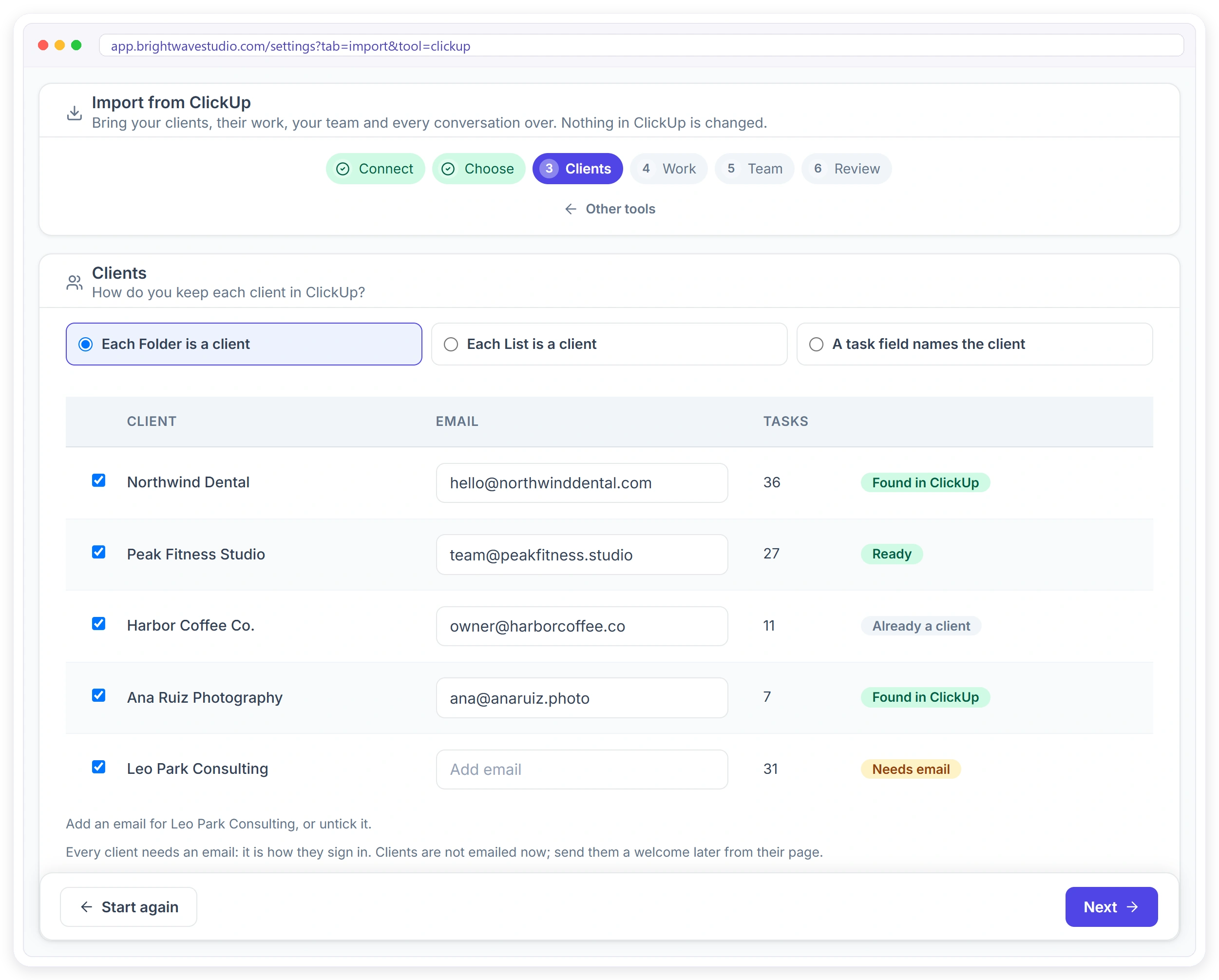
Task: Click Found in ClickUp badge for Northwind Dental
Action: pos(925,482)
